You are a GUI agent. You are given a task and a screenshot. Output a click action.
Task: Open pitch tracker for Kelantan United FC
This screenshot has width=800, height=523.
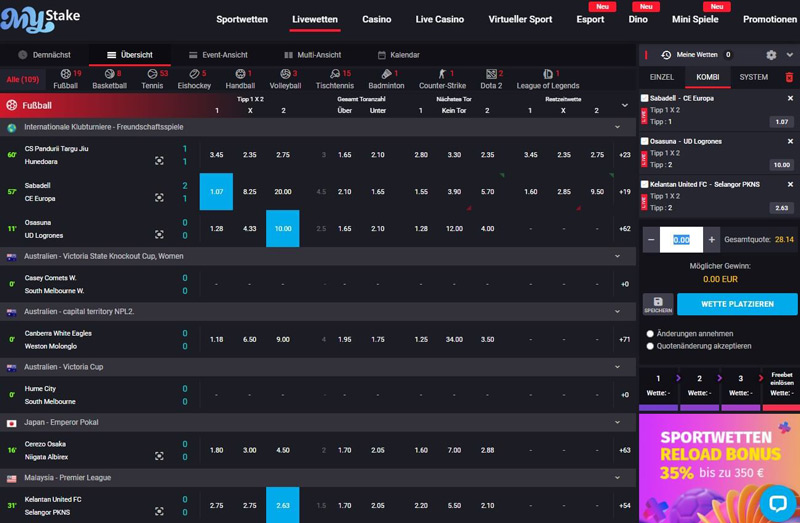(x=159, y=511)
